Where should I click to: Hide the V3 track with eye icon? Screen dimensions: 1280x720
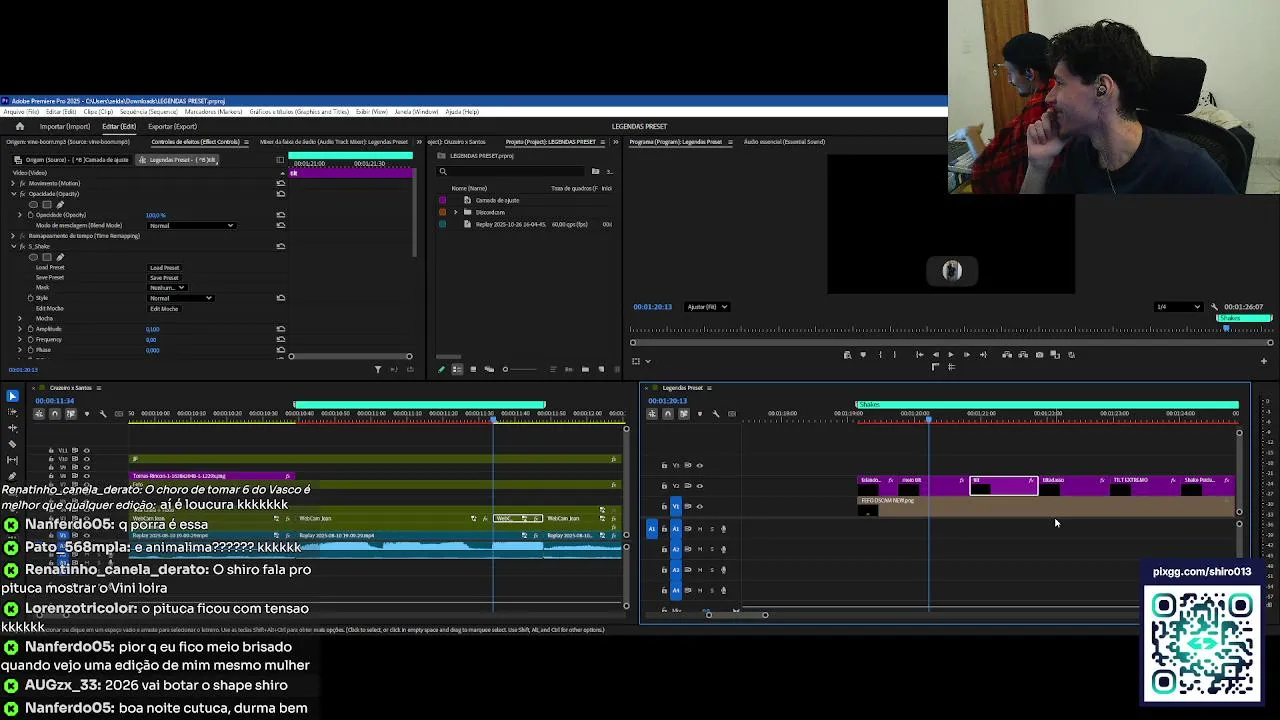(x=699, y=465)
